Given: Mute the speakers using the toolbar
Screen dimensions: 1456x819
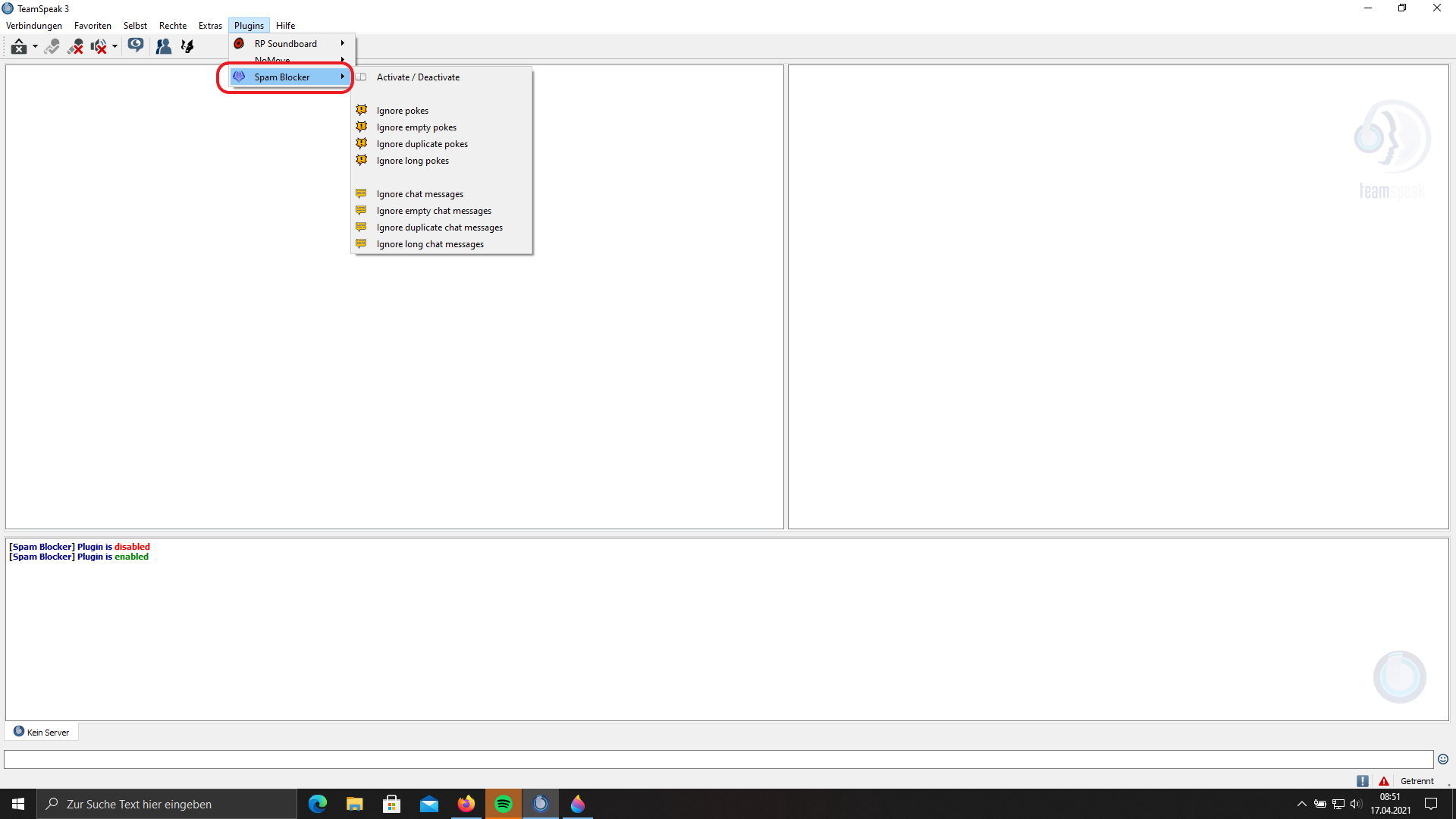Looking at the screenshot, I should 99,47.
